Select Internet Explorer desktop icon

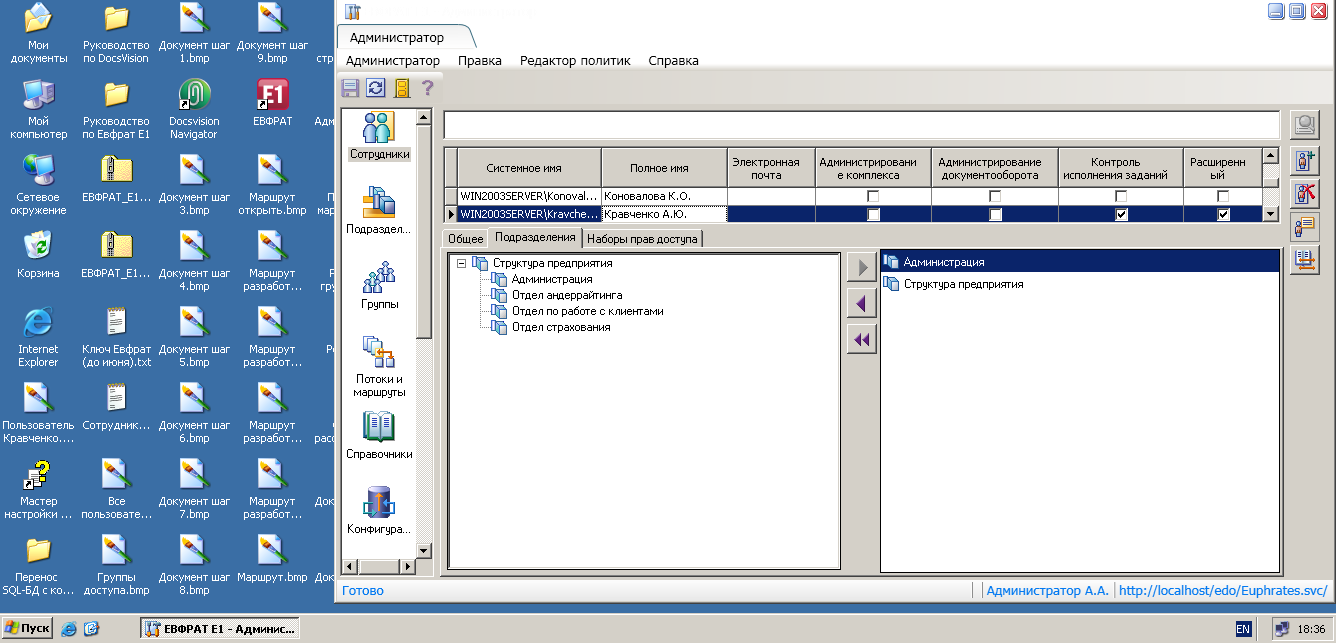click(38, 338)
